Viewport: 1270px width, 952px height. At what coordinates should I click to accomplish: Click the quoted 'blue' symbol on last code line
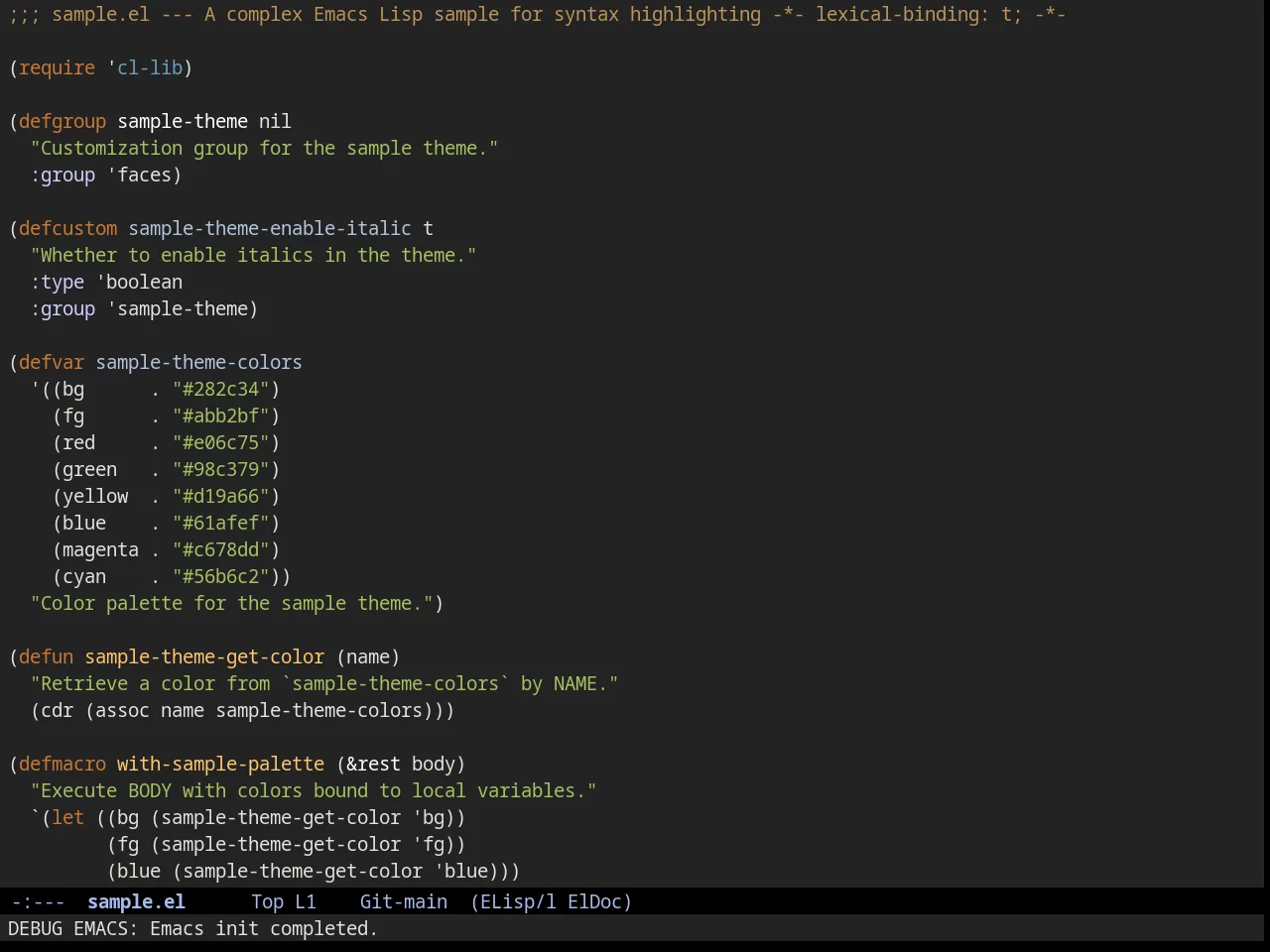tap(466, 871)
